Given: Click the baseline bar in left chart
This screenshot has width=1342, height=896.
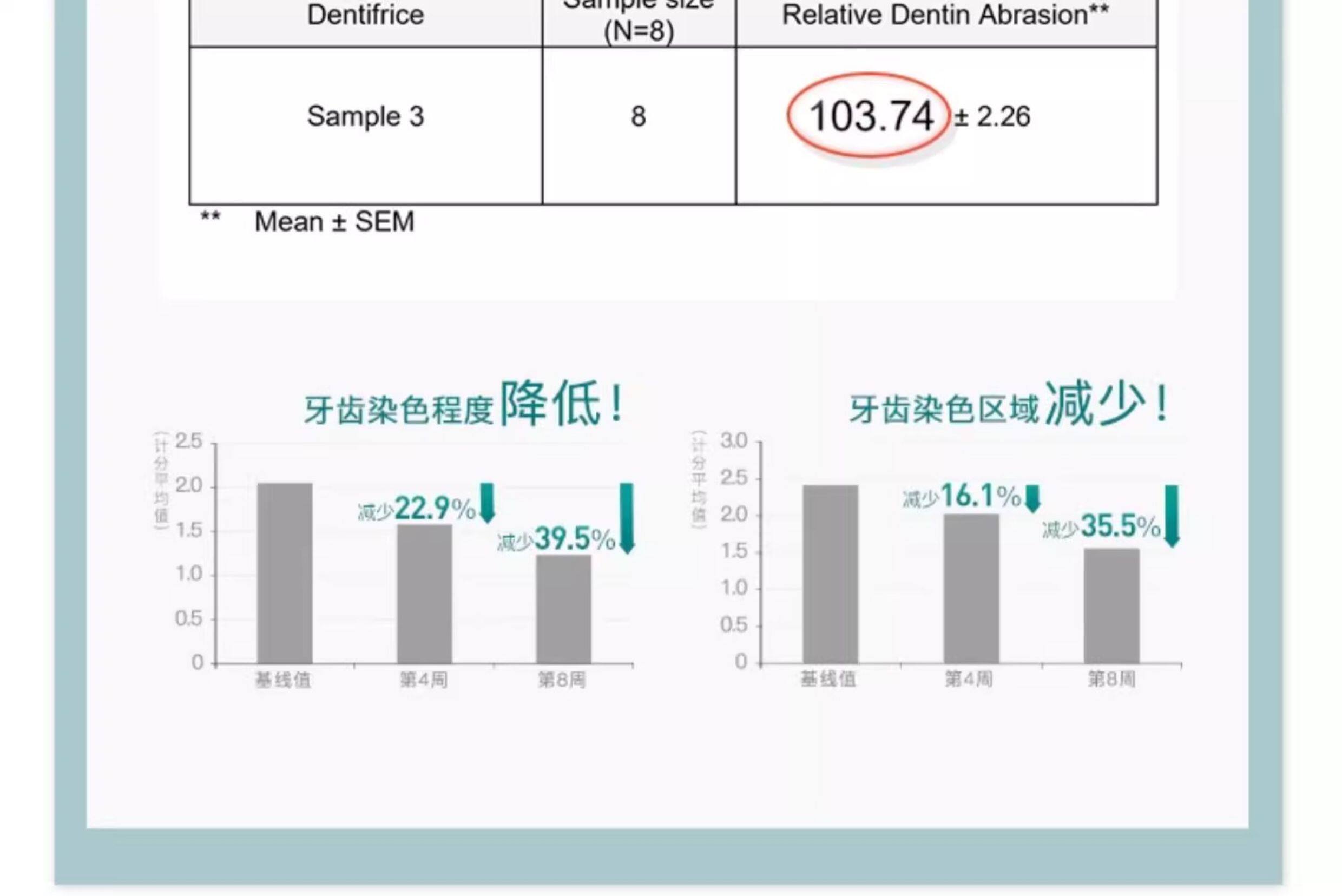Looking at the screenshot, I should (285, 573).
